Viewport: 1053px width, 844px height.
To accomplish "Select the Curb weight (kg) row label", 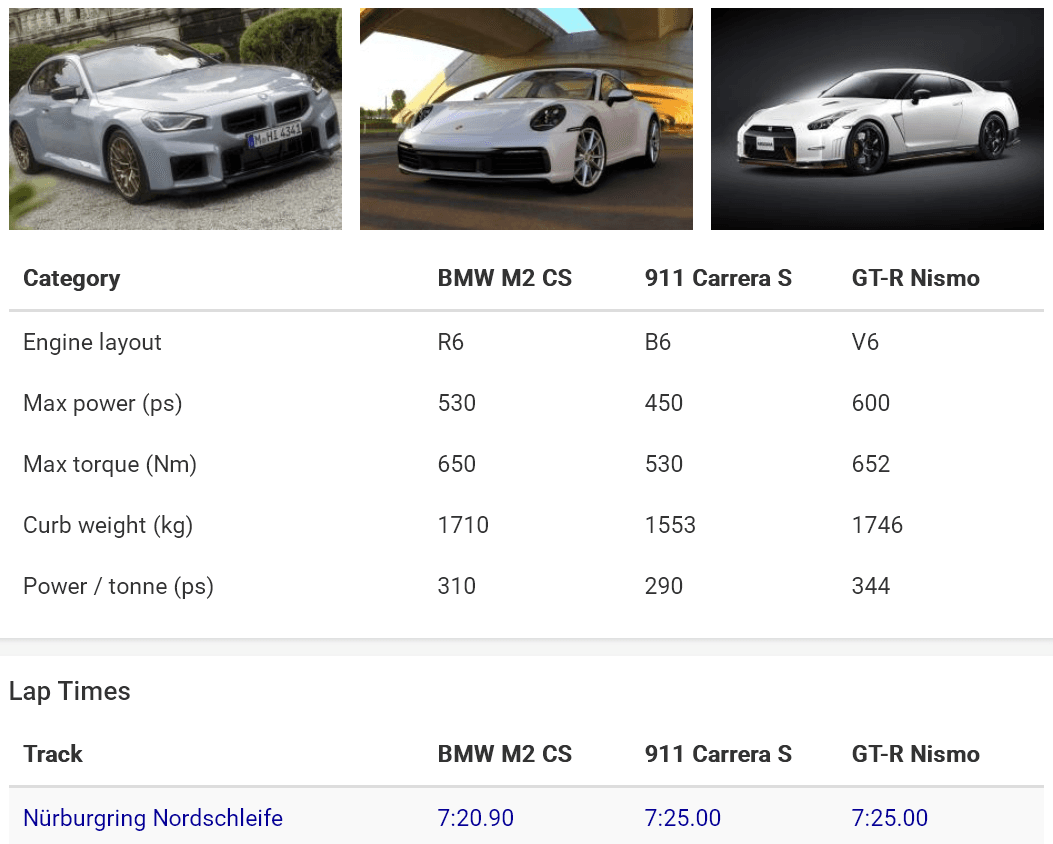I will (108, 525).
